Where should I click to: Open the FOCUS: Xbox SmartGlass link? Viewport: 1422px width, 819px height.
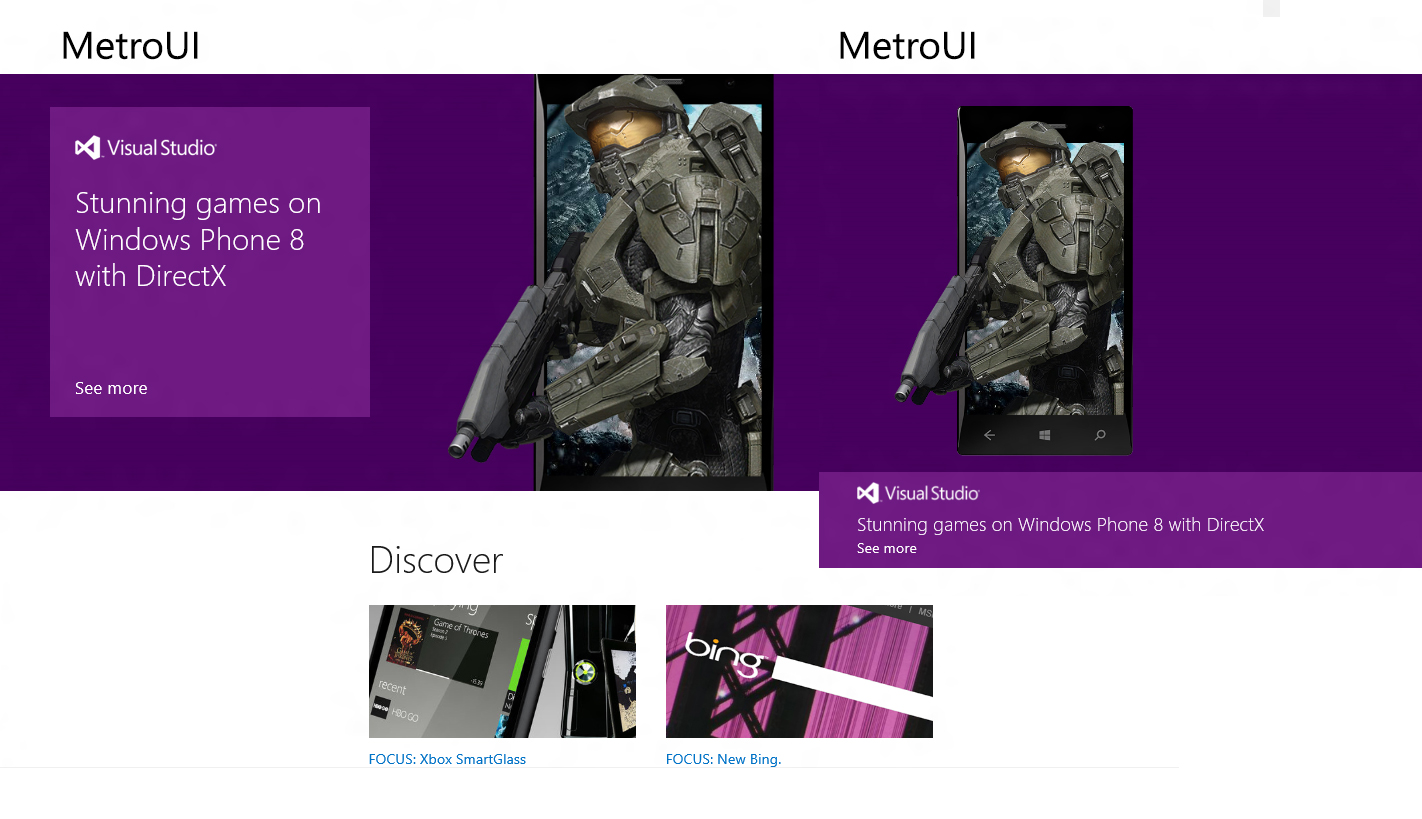pyautogui.click(x=447, y=759)
